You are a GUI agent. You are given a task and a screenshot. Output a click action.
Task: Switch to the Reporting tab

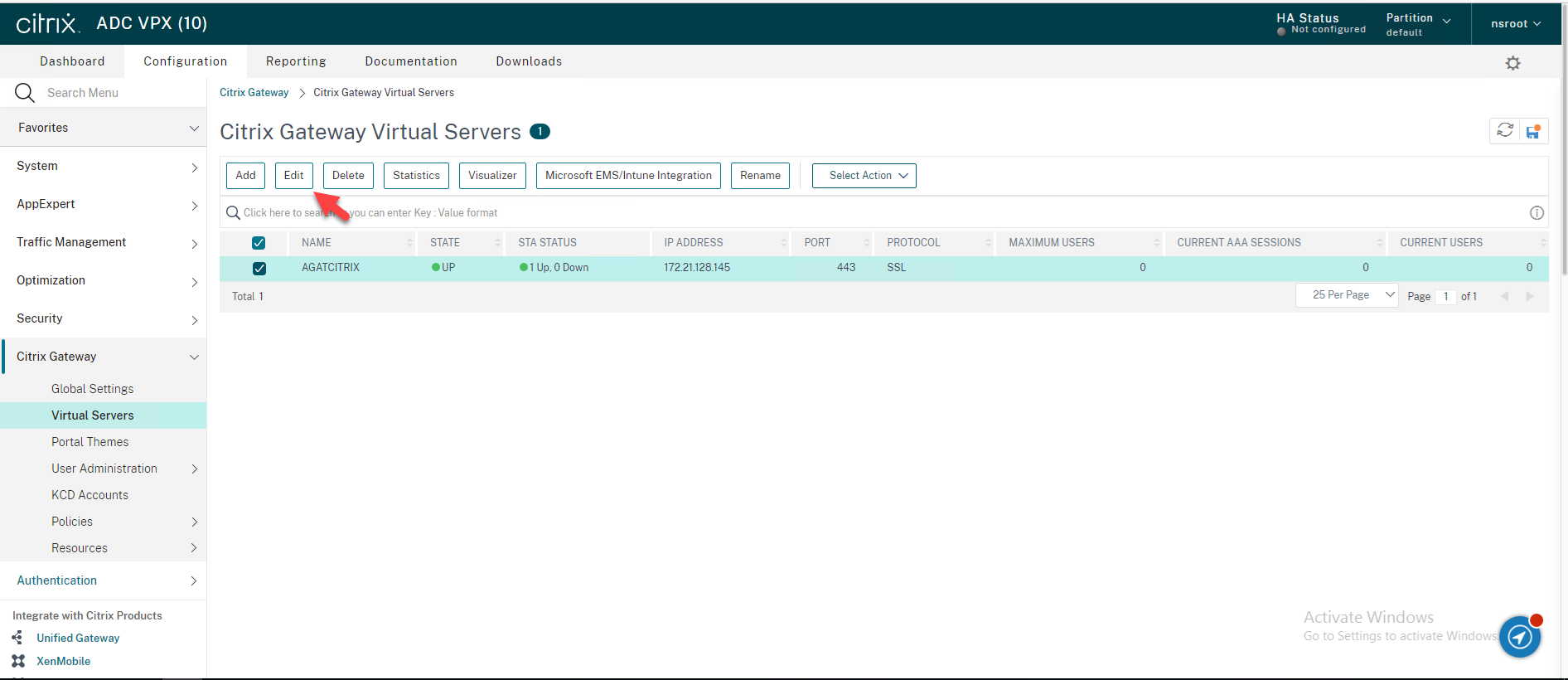click(x=296, y=61)
